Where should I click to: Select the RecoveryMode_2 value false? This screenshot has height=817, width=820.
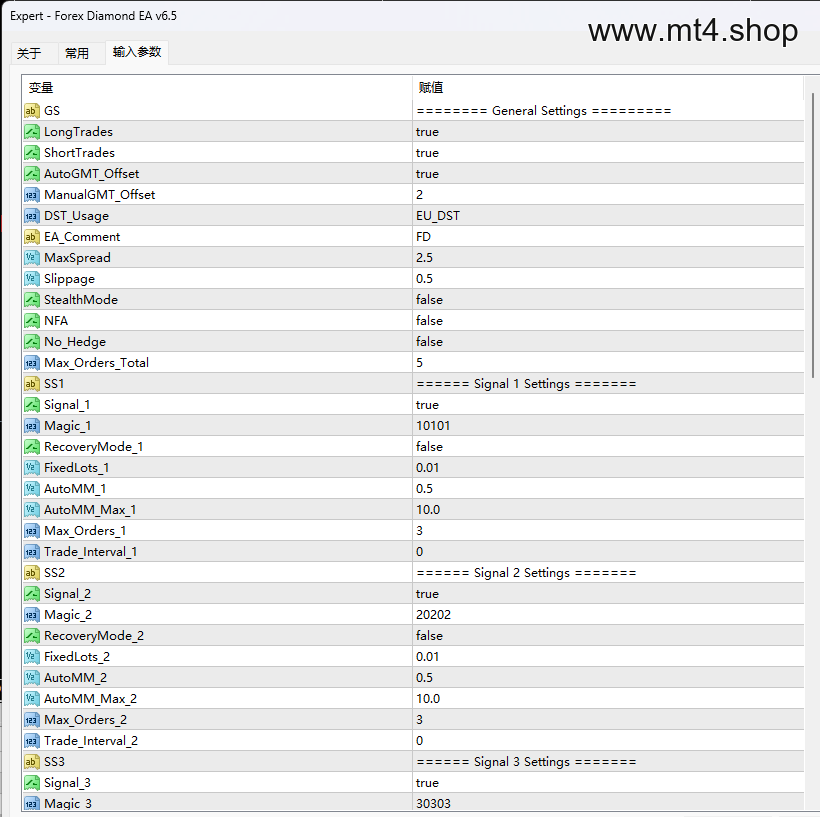click(429, 636)
